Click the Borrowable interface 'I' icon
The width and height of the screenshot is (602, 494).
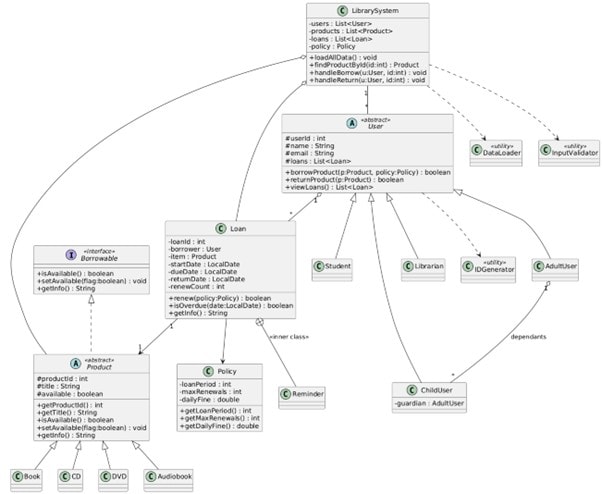pyautogui.click(x=71, y=255)
